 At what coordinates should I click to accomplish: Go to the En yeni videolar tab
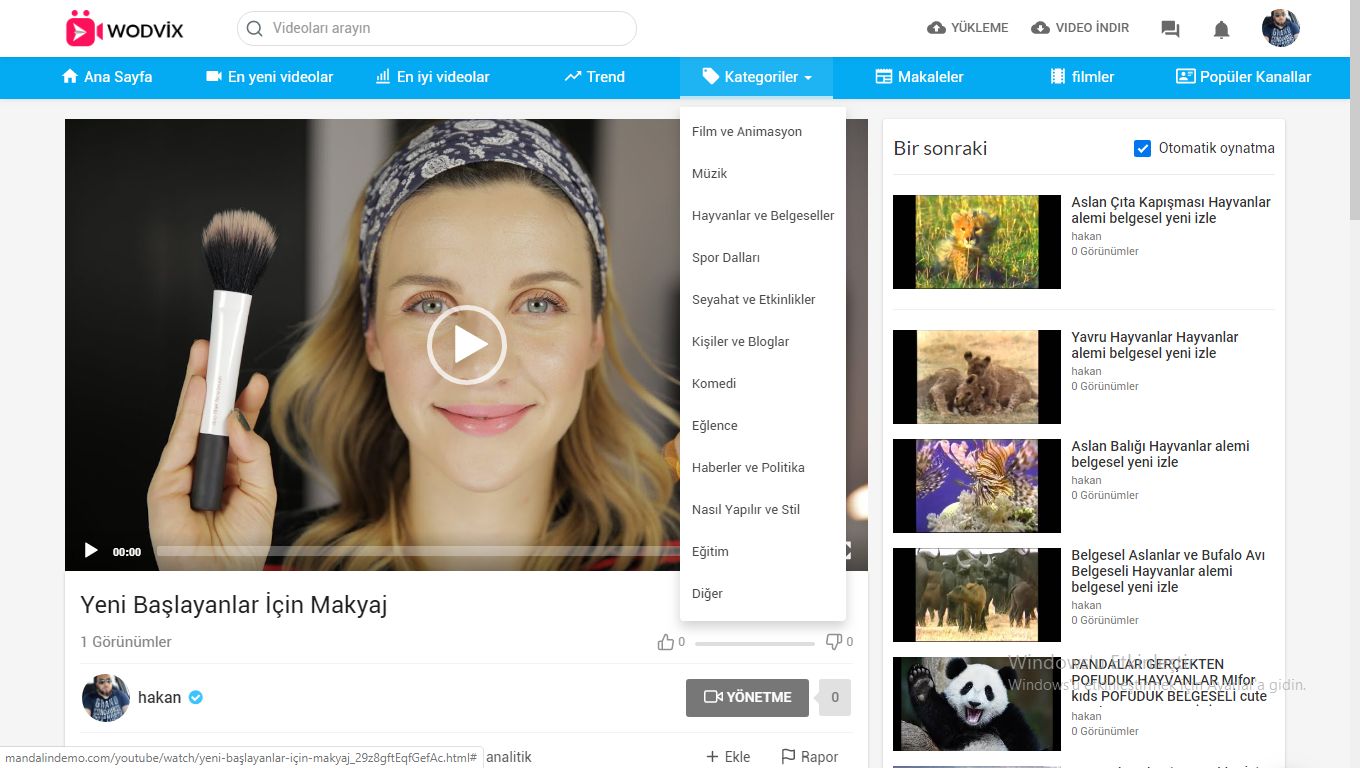[269, 77]
